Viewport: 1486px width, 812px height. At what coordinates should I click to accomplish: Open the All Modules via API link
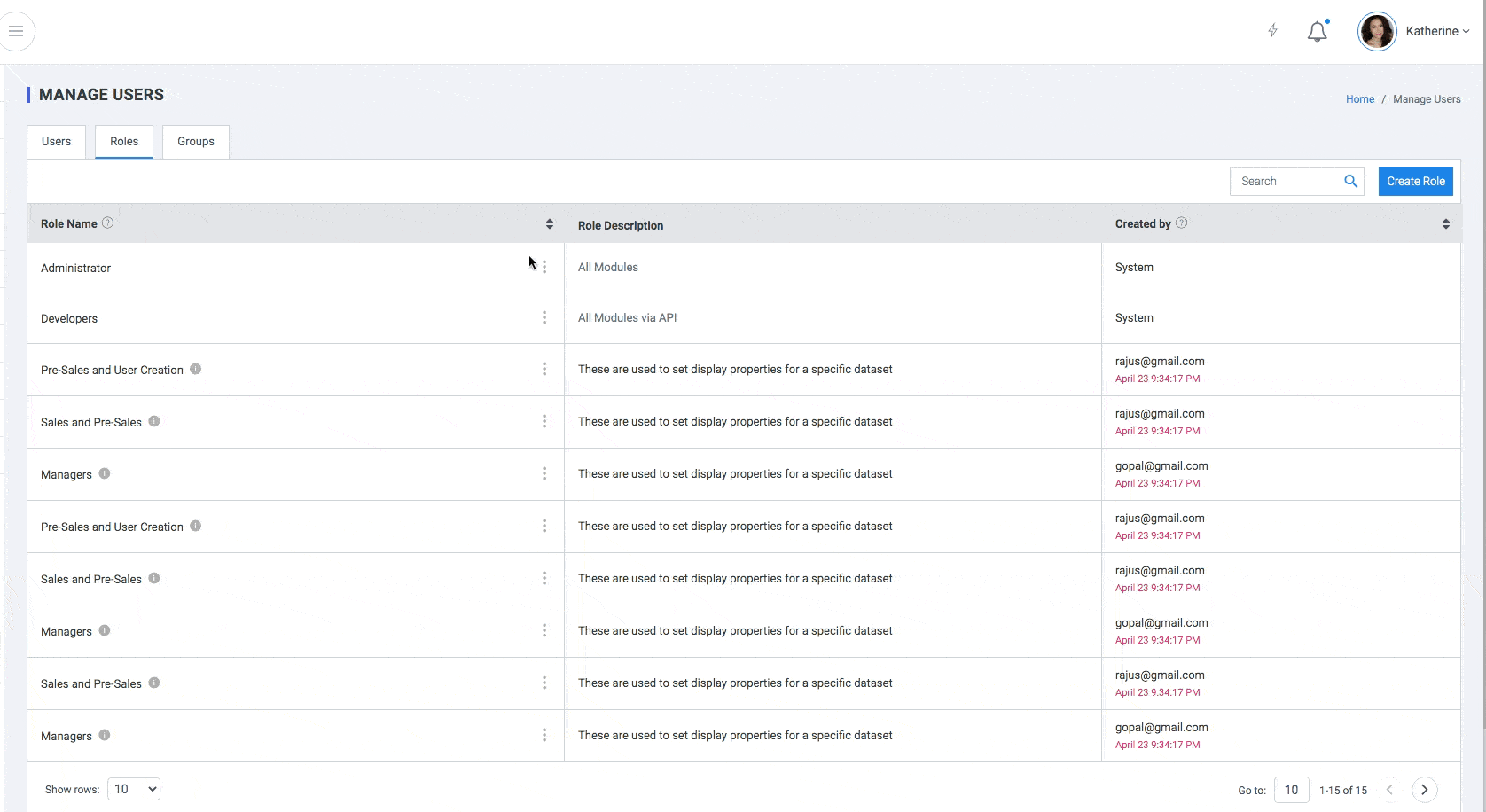click(627, 317)
